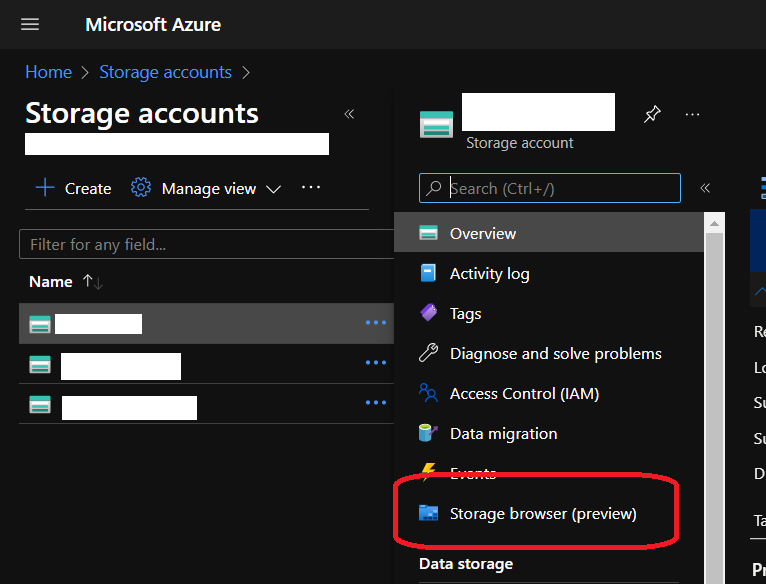This screenshot has width=766, height=584.
Task: Click the Activity log icon
Action: coord(429,273)
